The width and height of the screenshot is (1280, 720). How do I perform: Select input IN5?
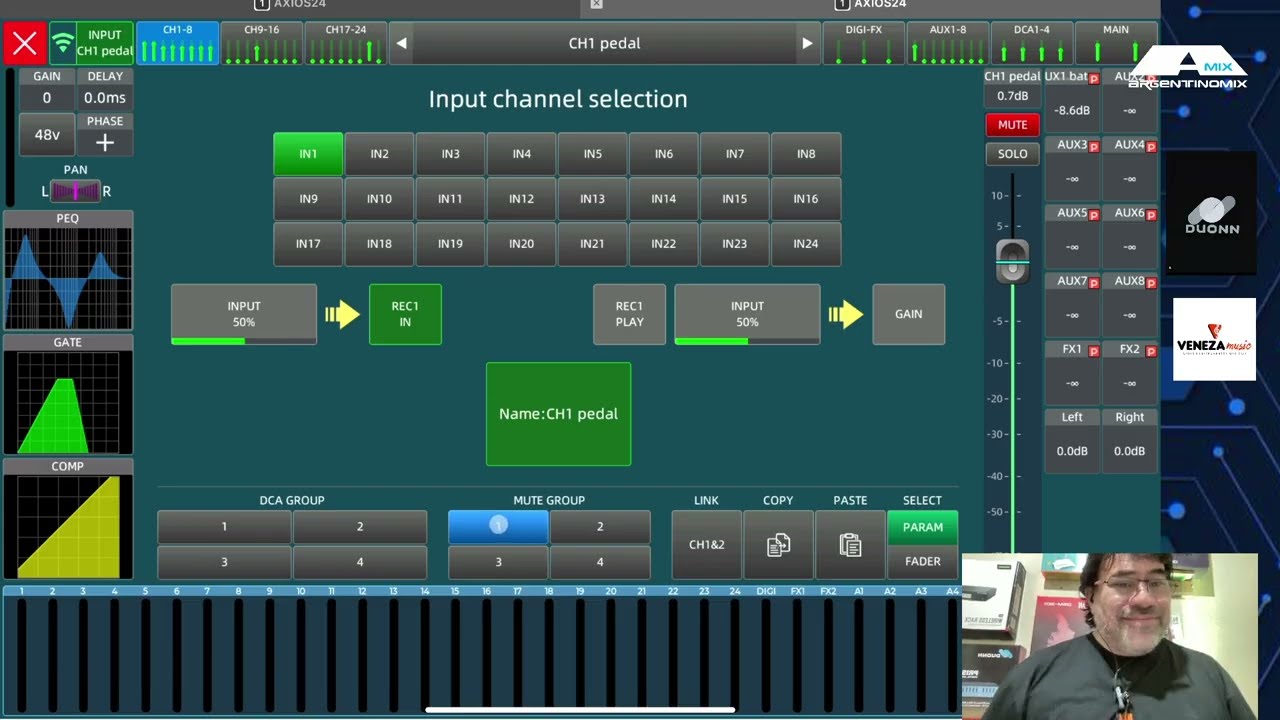pos(593,154)
